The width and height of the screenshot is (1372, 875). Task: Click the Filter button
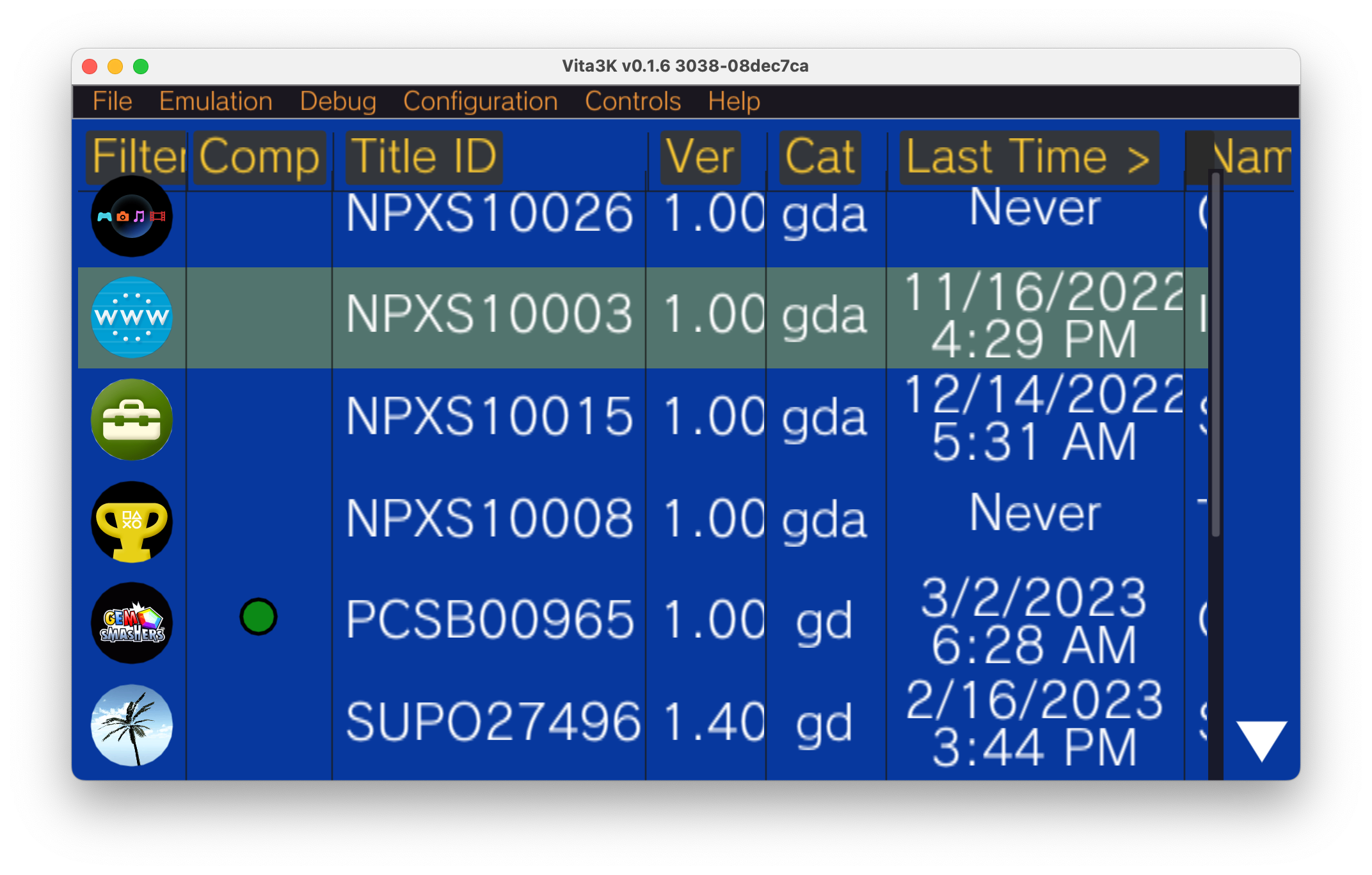point(136,157)
